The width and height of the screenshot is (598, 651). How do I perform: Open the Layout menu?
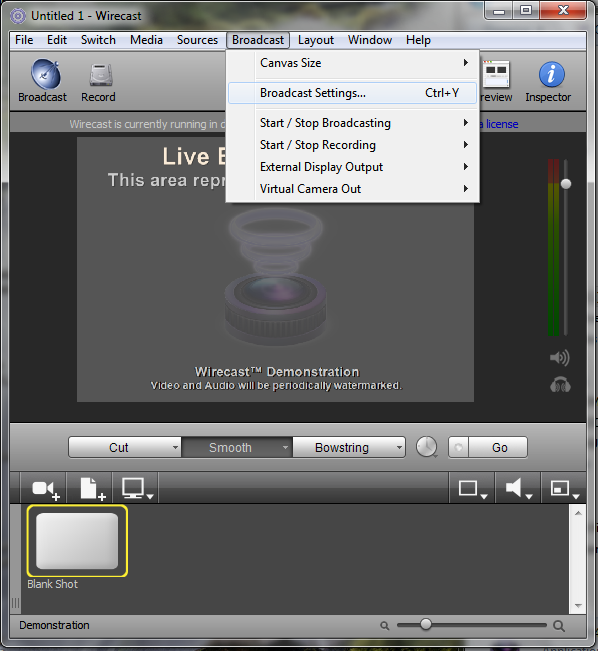316,40
